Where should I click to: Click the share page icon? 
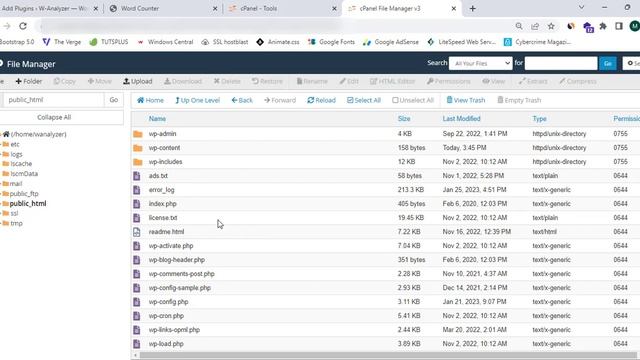[x=535, y=26]
